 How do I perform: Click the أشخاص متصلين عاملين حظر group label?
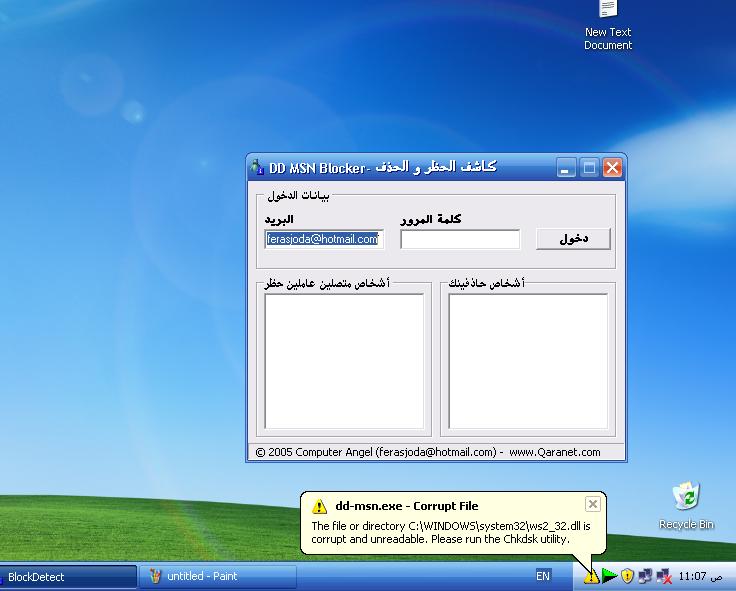327,283
